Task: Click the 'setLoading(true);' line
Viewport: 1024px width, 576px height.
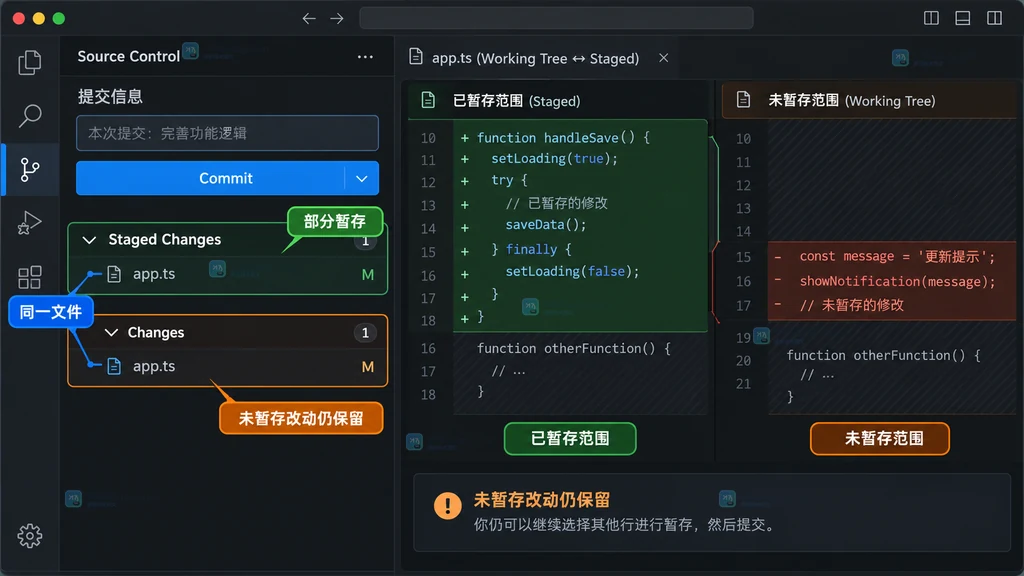Action: 554,159
